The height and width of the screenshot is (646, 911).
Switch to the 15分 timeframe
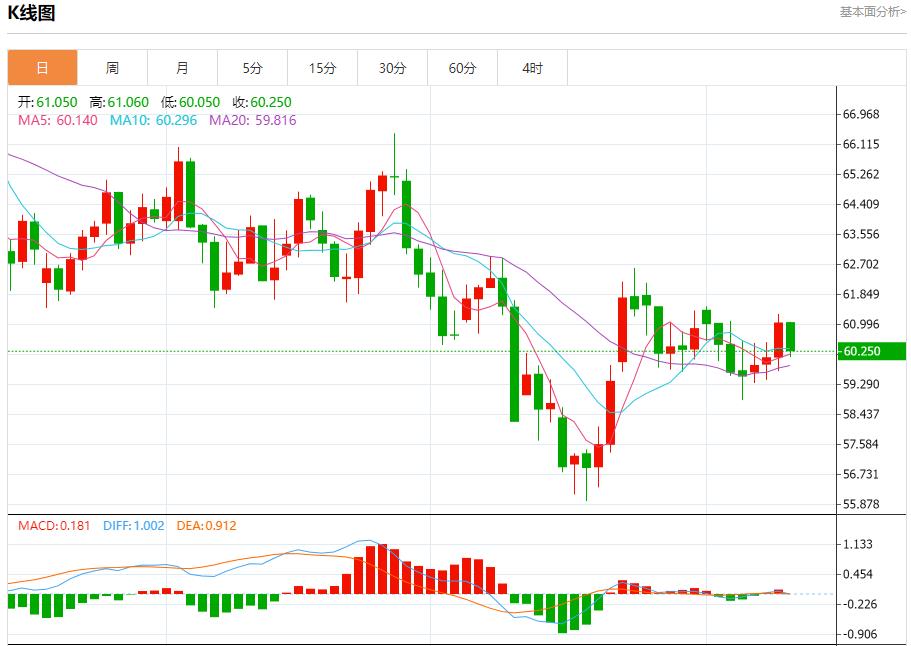[x=322, y=68]
